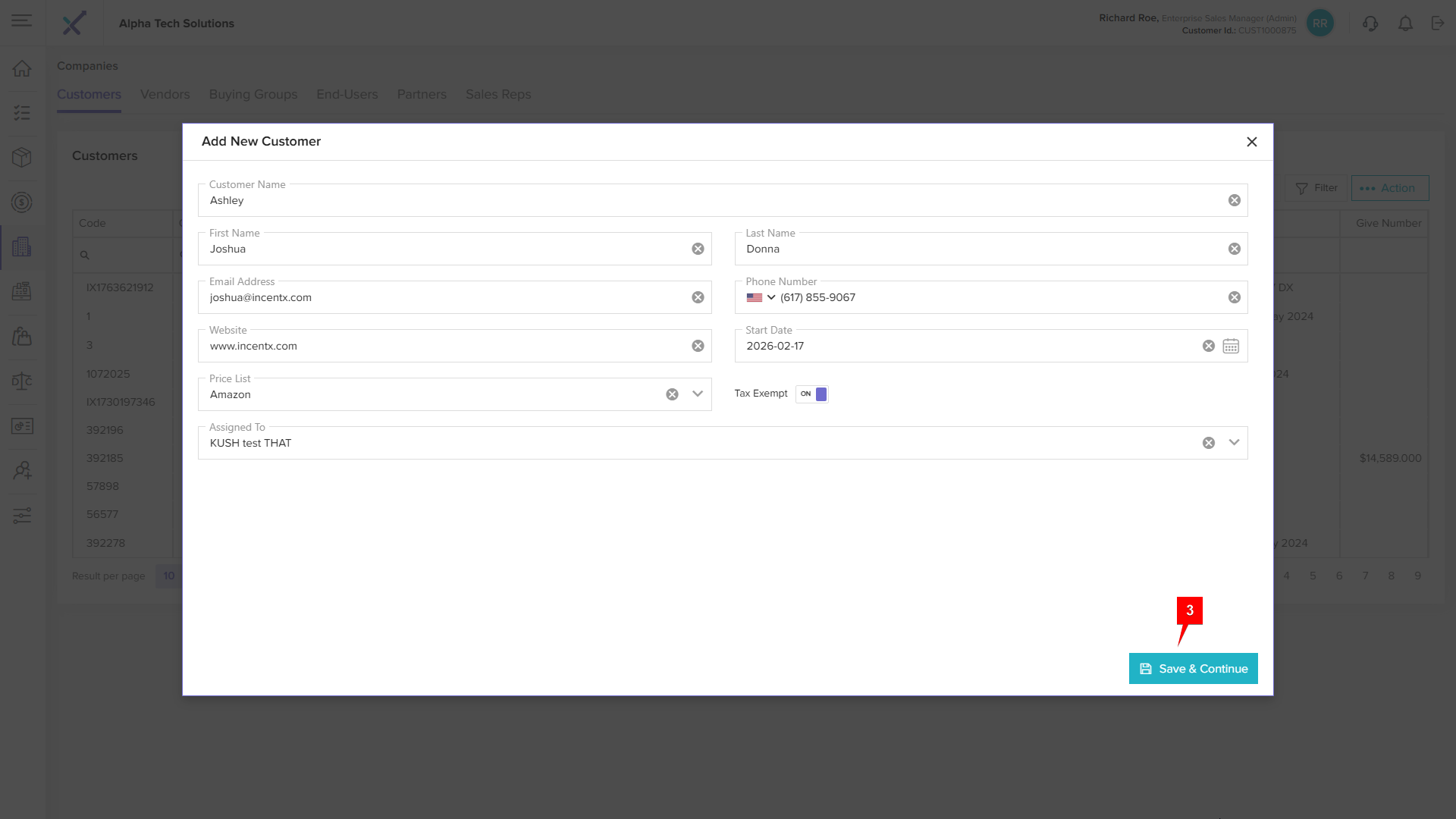Image resolution: width=1456 pixels, height=819 pixels.
Task: Click the logout icon in header
Action: (1438, 24)
